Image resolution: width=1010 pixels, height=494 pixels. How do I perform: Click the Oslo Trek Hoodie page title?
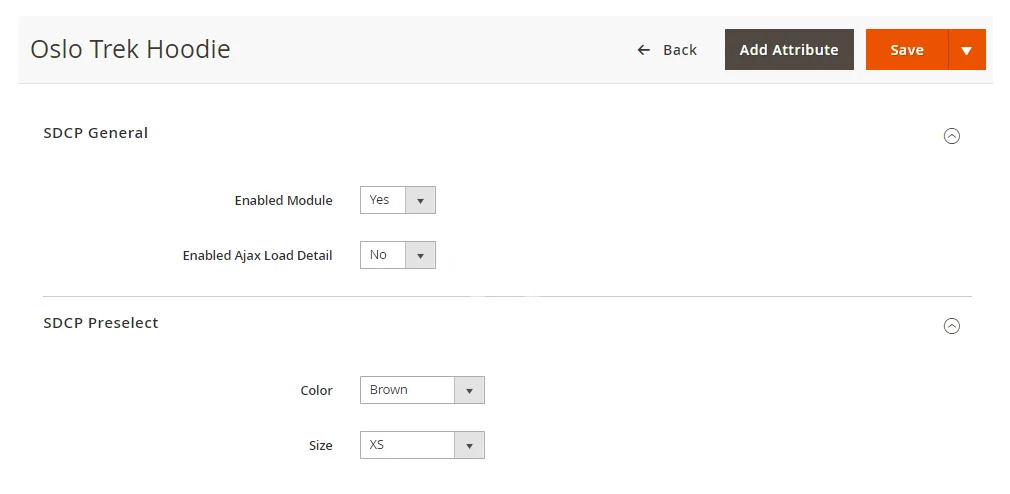pos(130,49)
